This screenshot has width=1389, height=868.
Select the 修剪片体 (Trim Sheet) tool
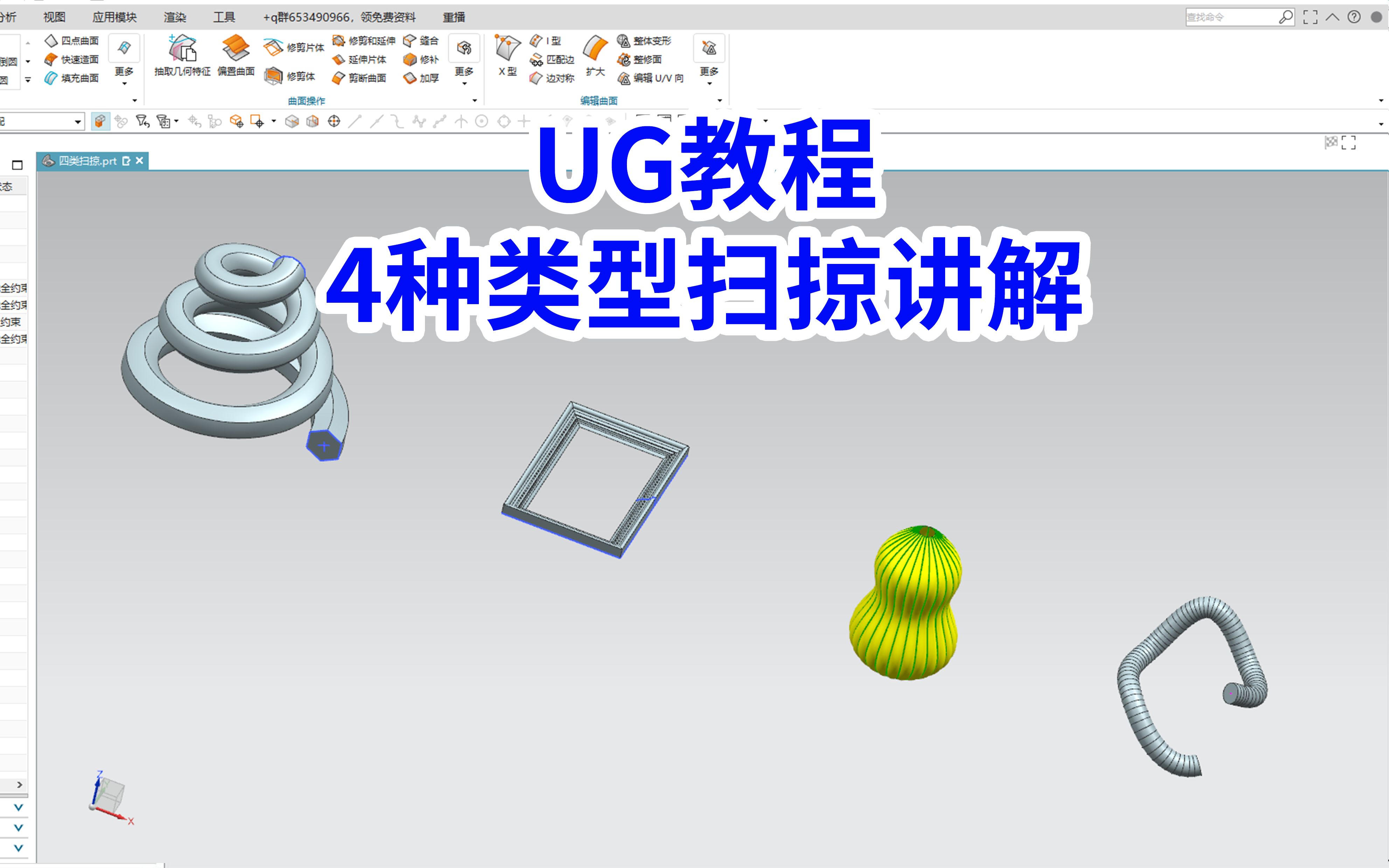(x=294, y=48)
